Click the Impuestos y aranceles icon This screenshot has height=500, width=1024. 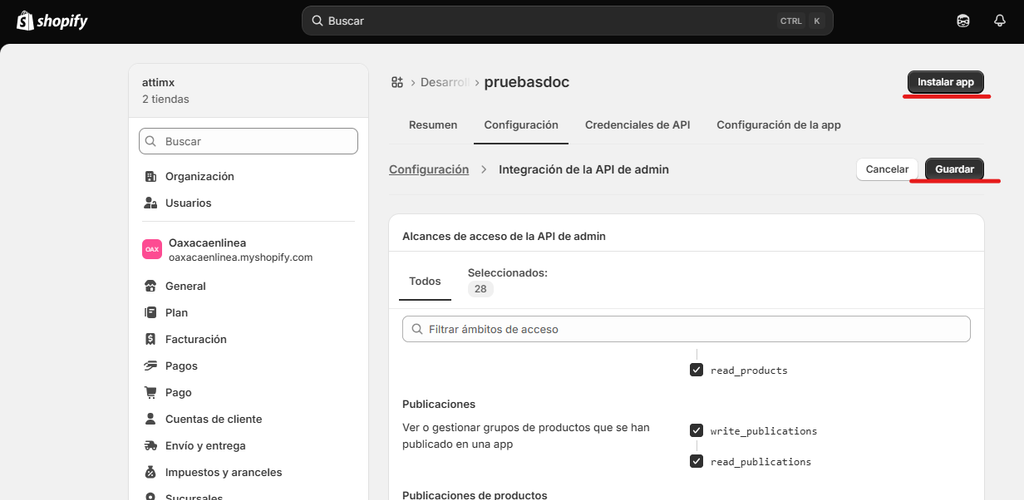click(150, 473)
